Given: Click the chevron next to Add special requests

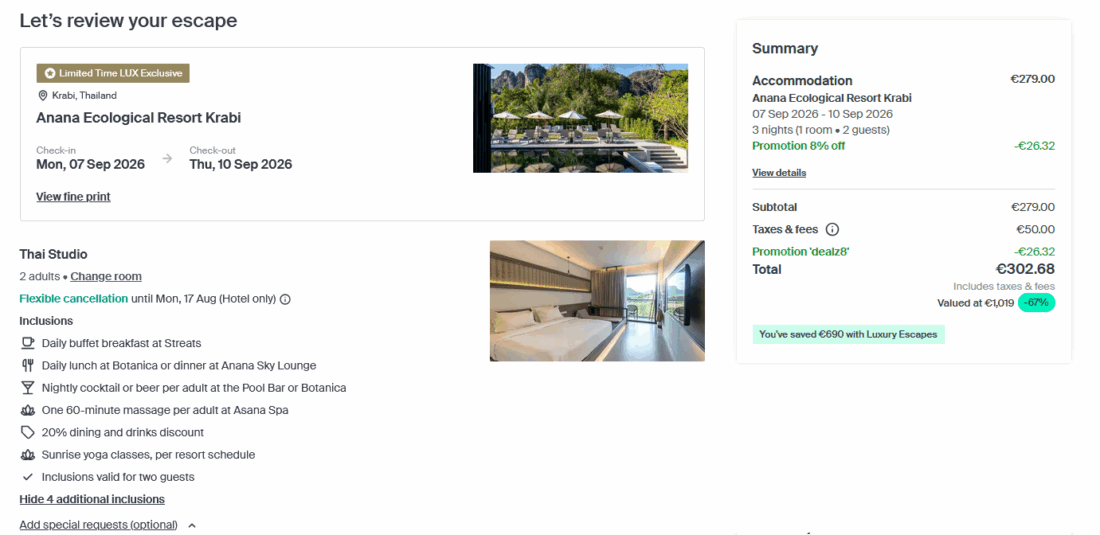Looking at the screenshot, I should (x=192, y=525).
